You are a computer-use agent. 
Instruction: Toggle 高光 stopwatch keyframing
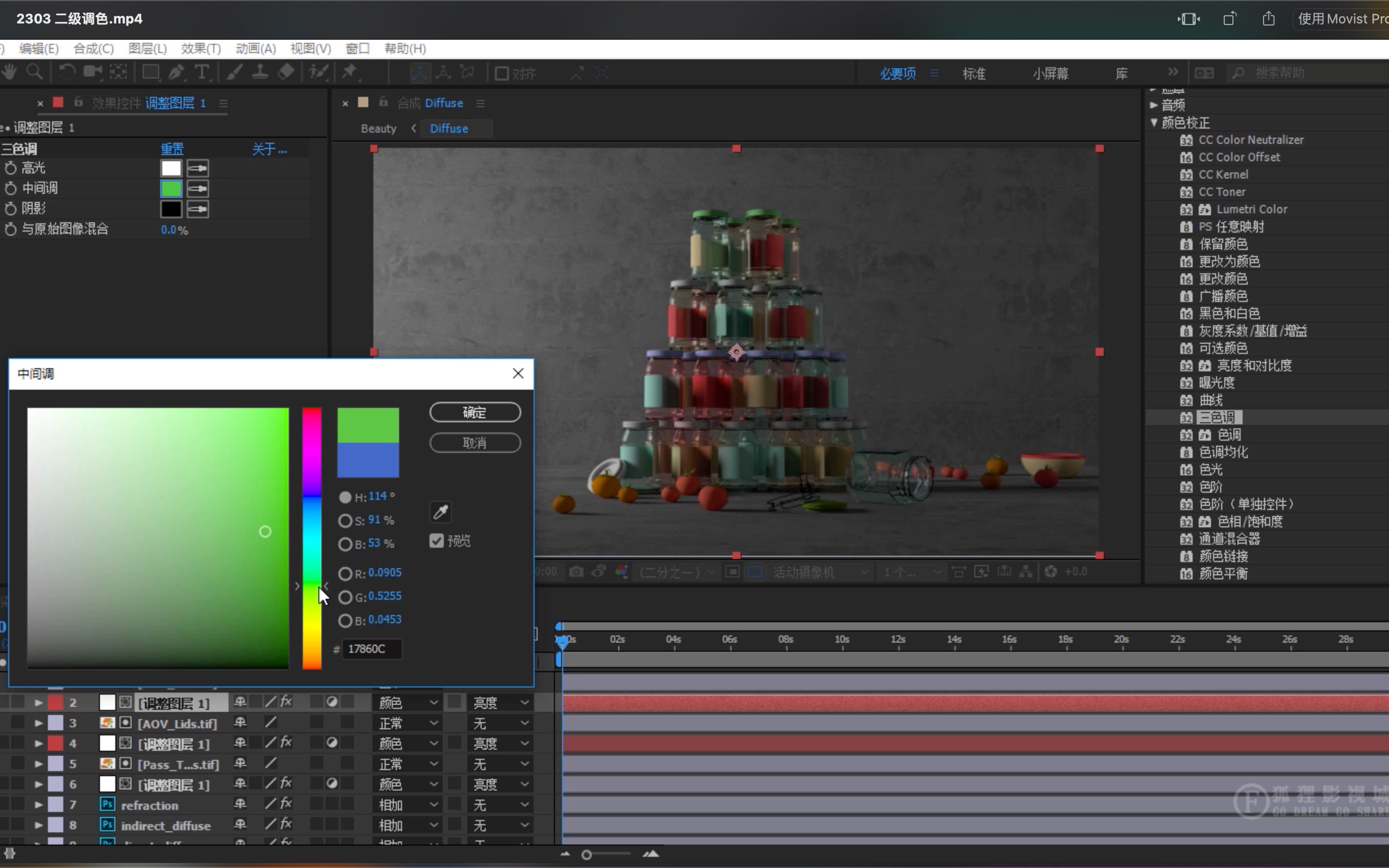[x=10, y=168]
